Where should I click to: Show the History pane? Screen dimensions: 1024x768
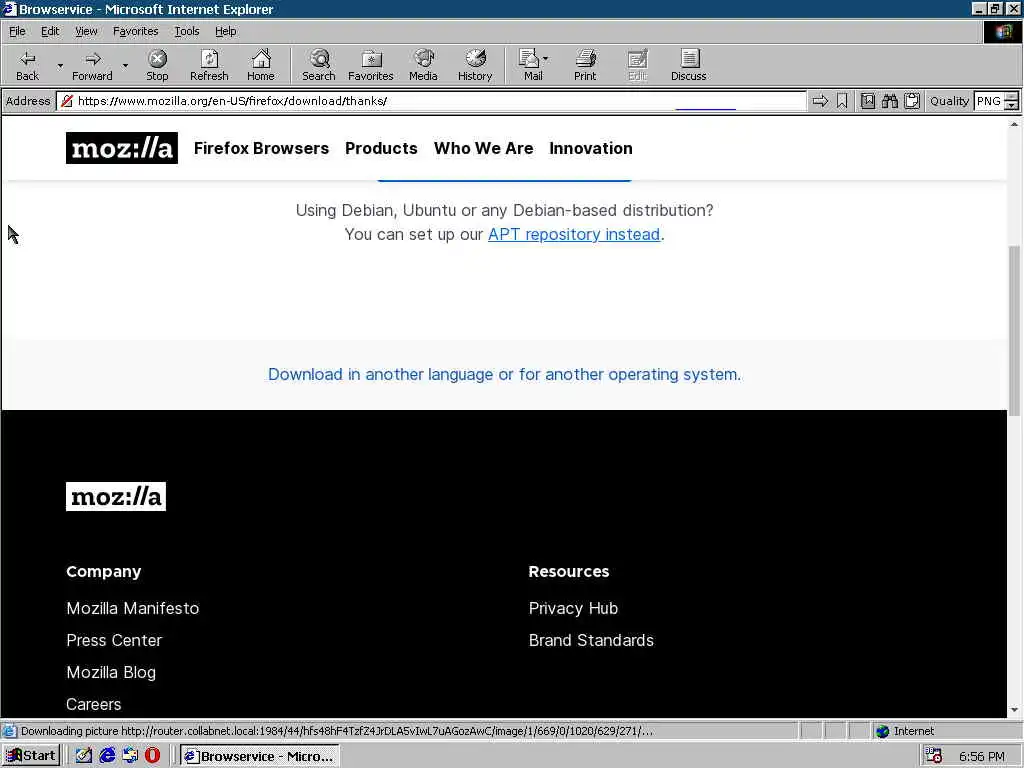[475, 65]
